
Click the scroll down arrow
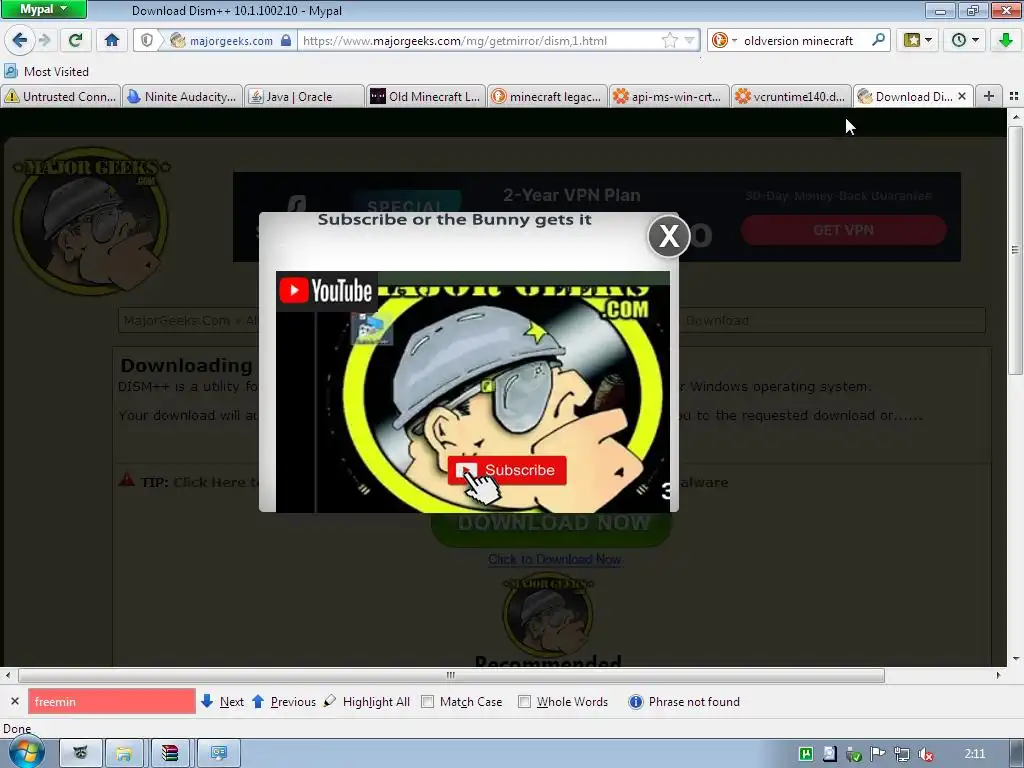click(1016, 659)
